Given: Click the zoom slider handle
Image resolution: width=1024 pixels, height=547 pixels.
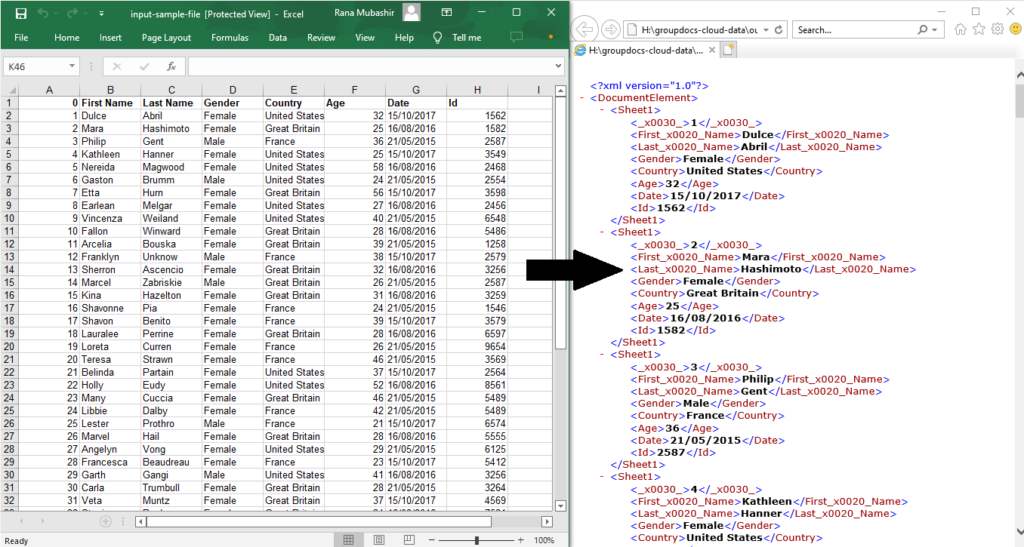Looking at the screenshot, I should (x=477, y=540).
